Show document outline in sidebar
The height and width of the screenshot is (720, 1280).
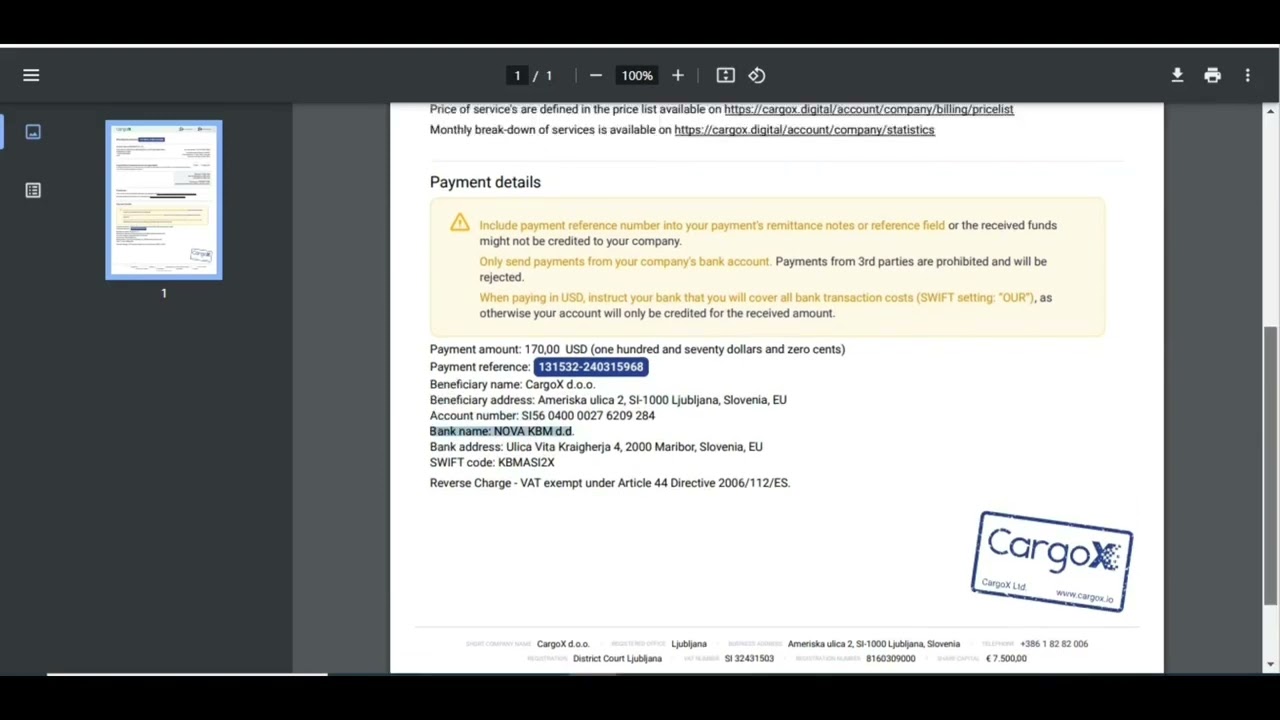point(33,190)
